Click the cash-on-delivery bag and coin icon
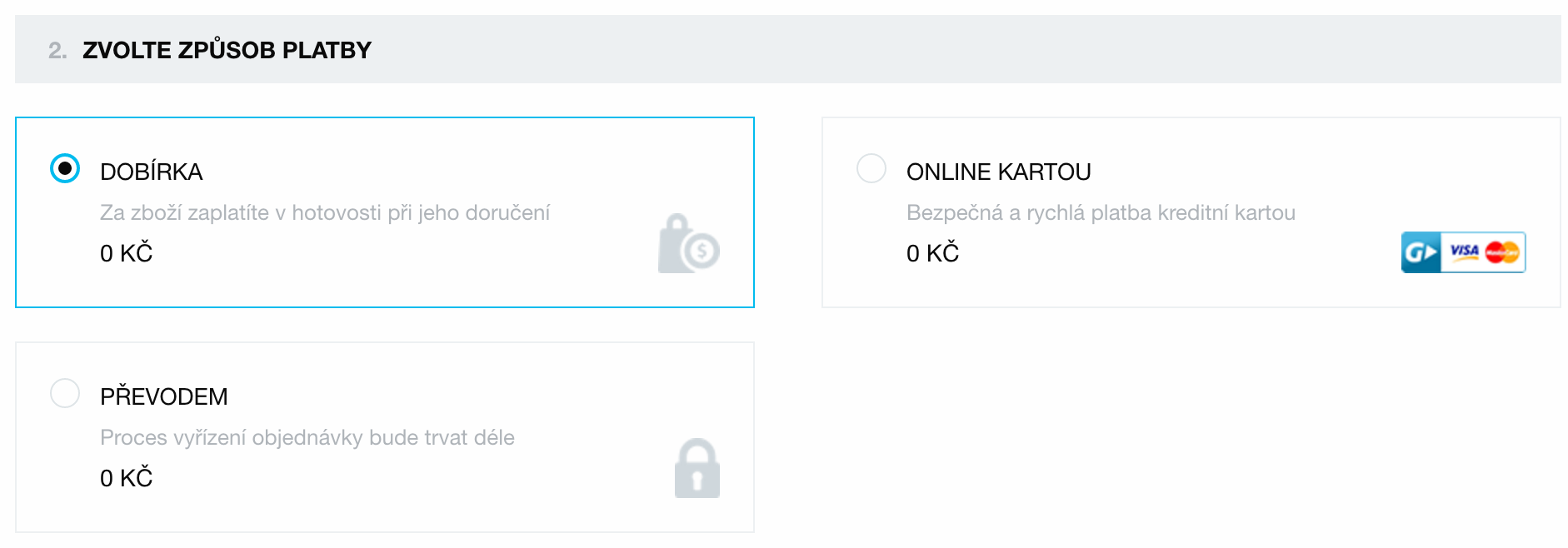Image resolution: width=1568 pixels, height=548 pixels. pos(689,243)
